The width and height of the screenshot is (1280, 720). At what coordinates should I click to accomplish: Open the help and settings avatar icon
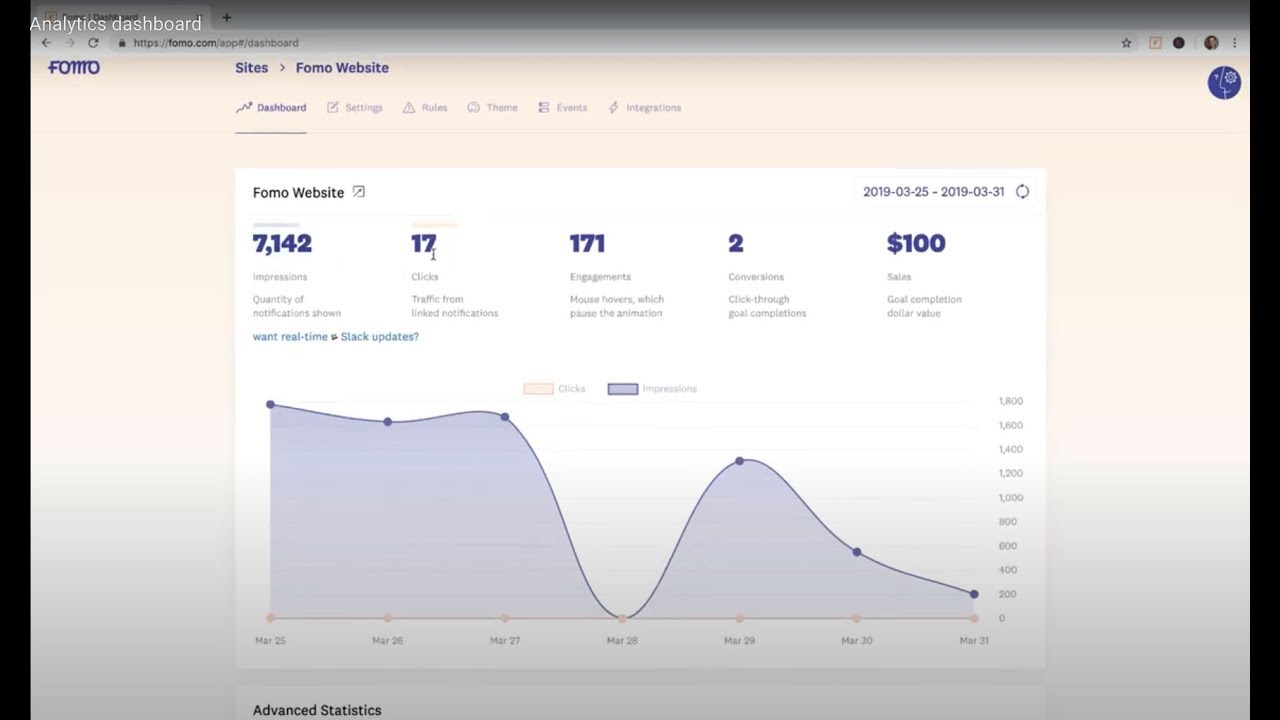[1224, 82]
